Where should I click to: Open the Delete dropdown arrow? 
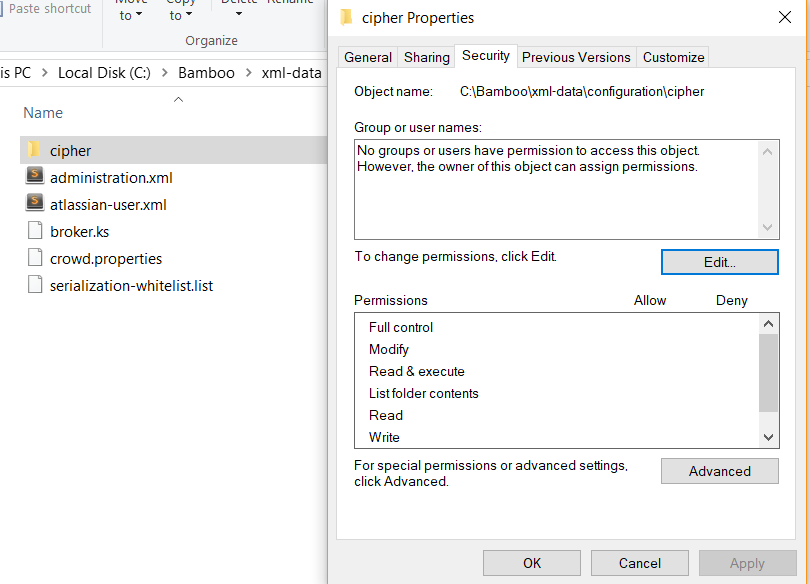pyautogui.click(x=239, y=14)
